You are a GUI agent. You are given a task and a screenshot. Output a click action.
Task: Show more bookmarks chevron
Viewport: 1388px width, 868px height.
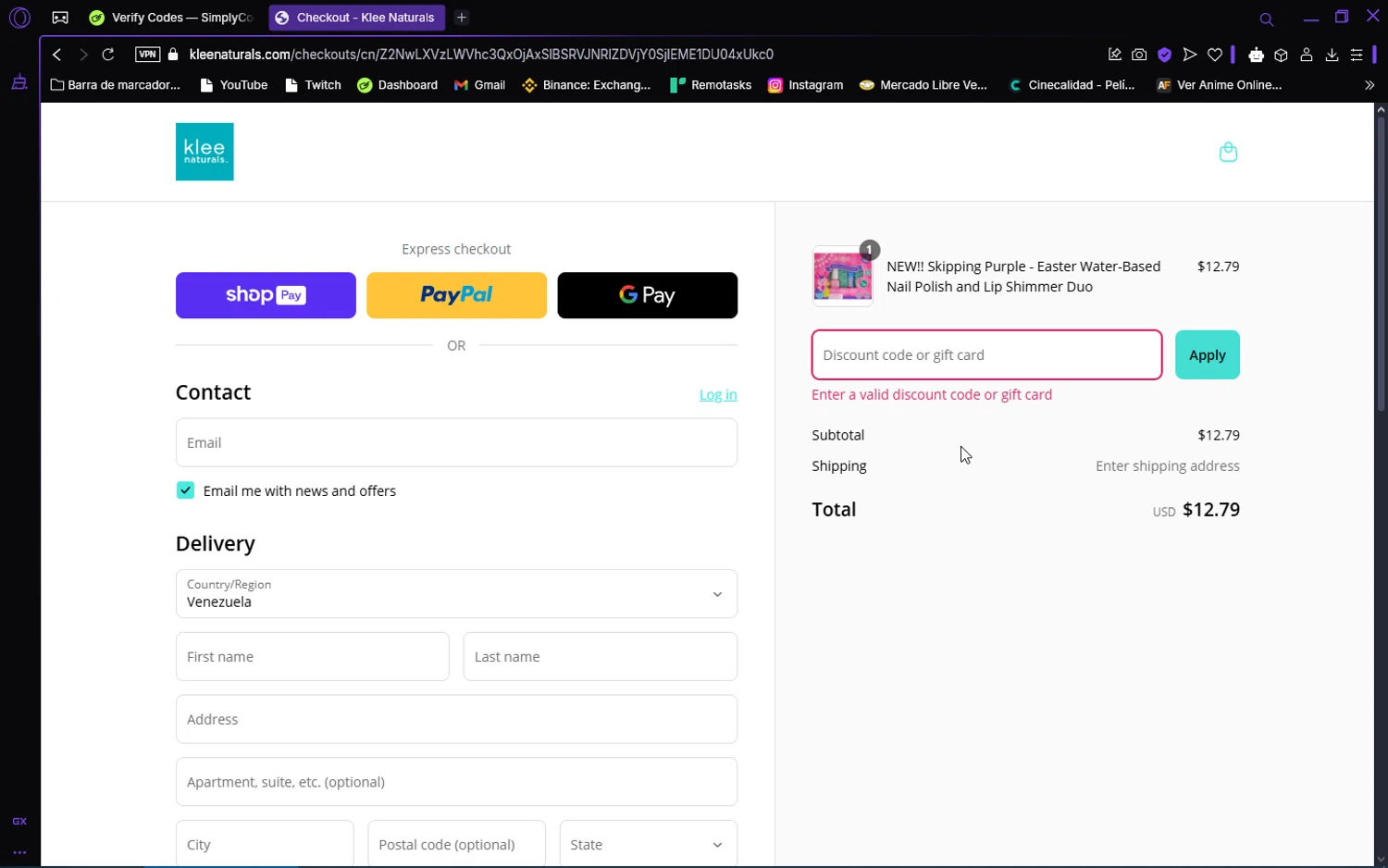1369,85
